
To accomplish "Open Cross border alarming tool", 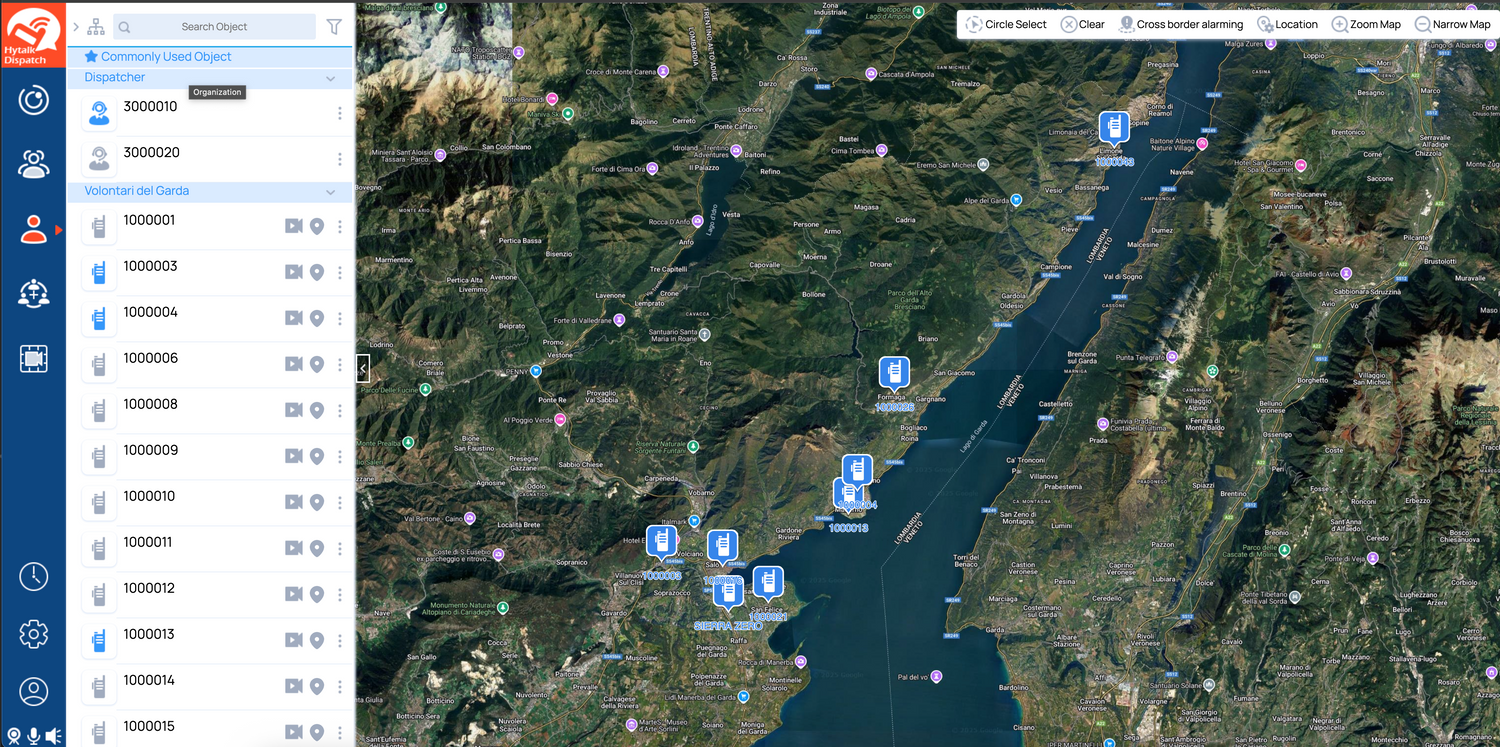I will click(1181, 24).
